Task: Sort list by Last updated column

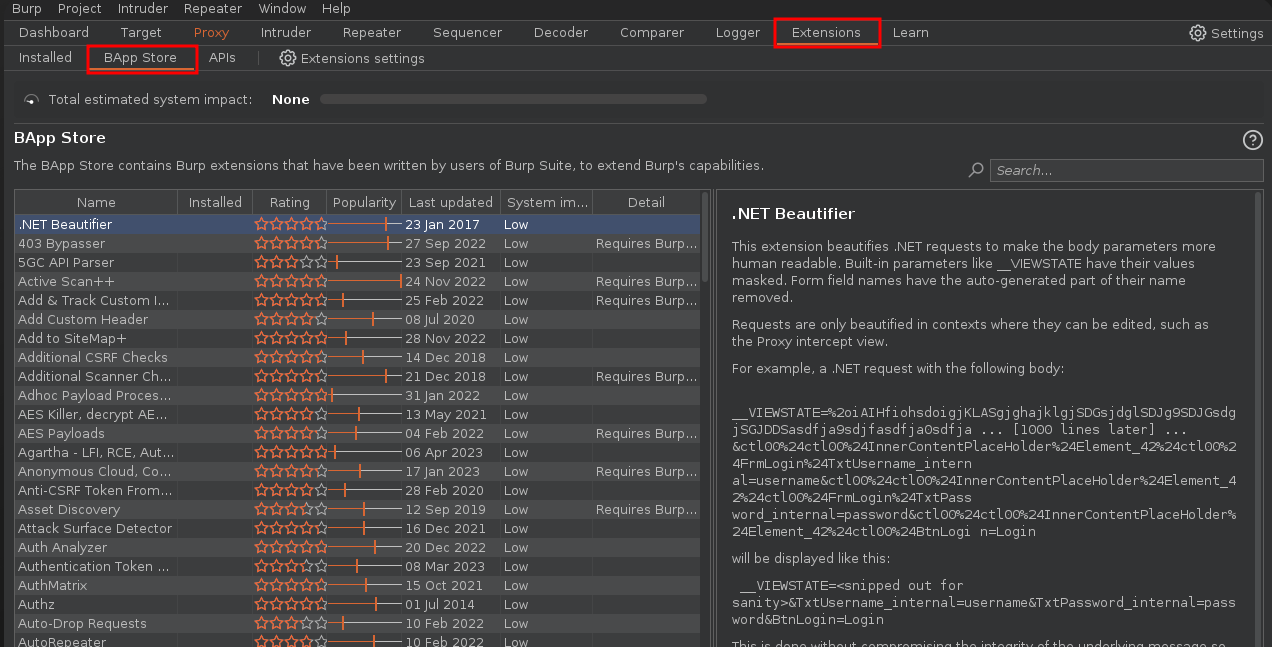Action: coord(450,202)
